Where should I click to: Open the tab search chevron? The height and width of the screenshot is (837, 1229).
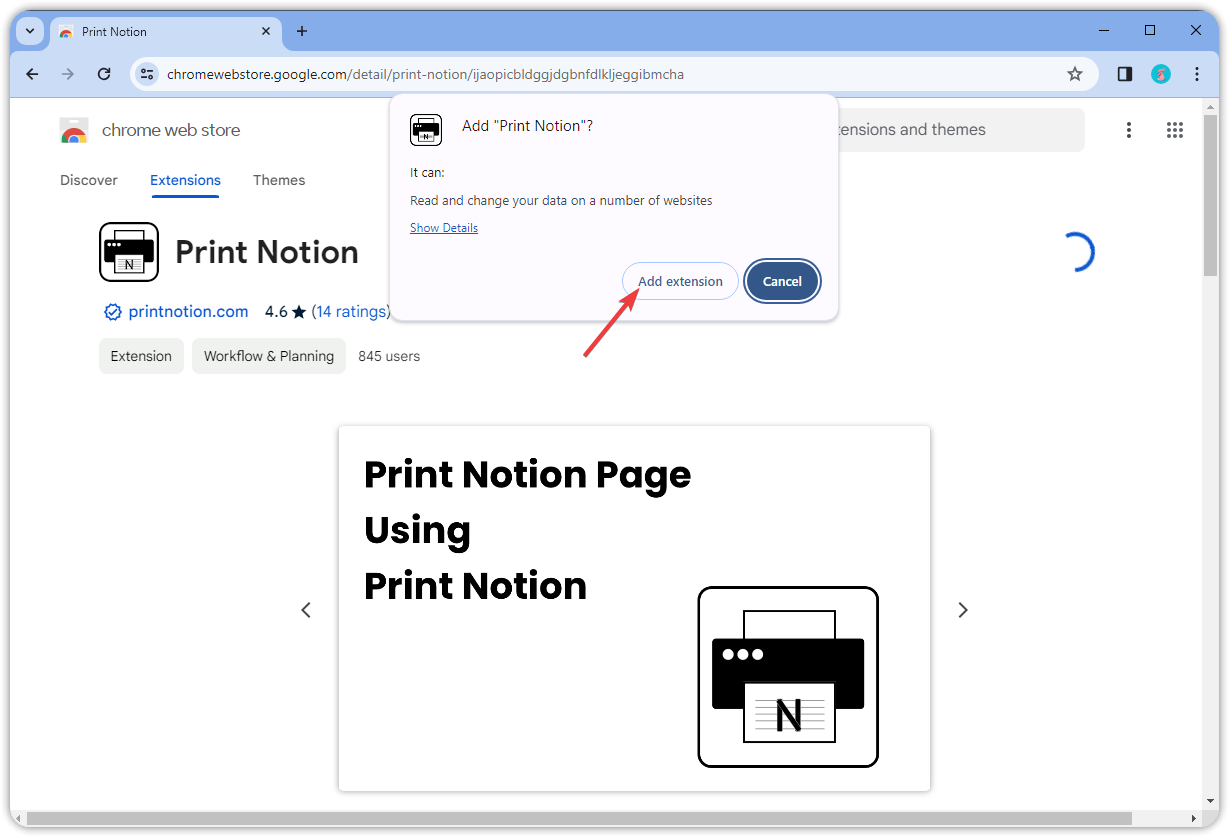pos(29,31)
